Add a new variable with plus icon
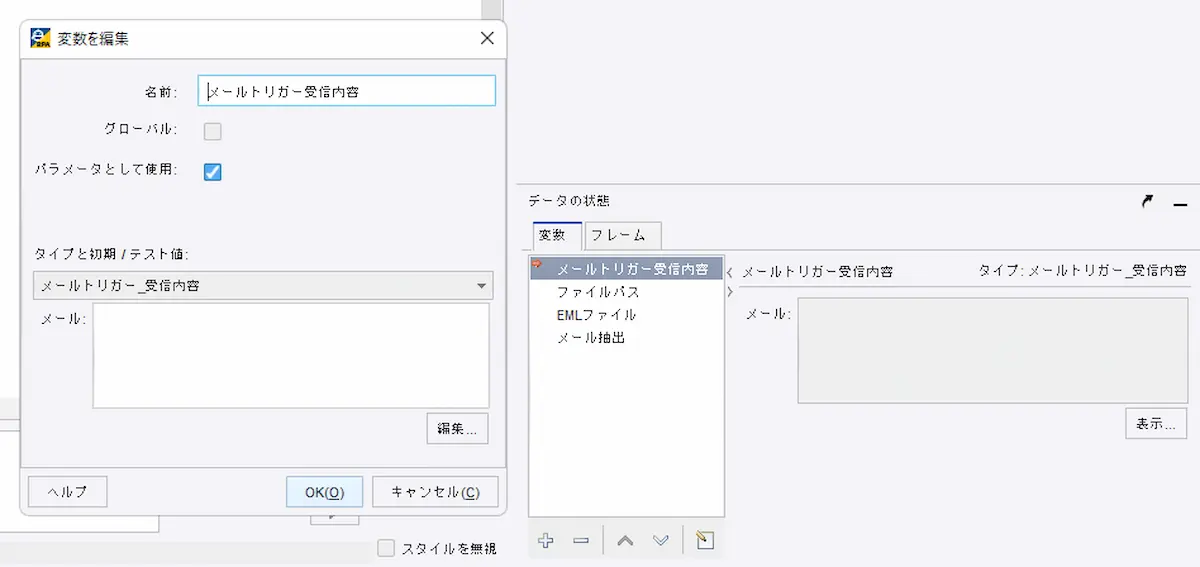1200x567 pixels. 545,541
